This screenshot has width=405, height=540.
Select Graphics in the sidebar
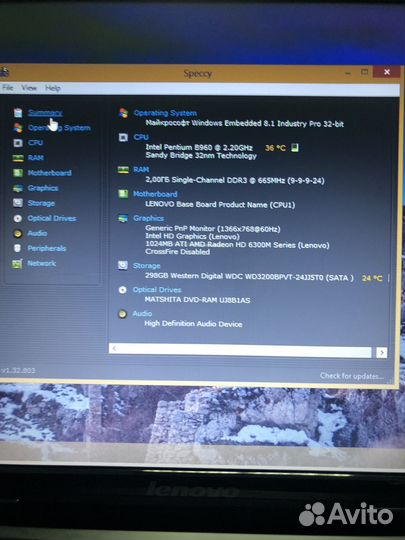point(43,188)
